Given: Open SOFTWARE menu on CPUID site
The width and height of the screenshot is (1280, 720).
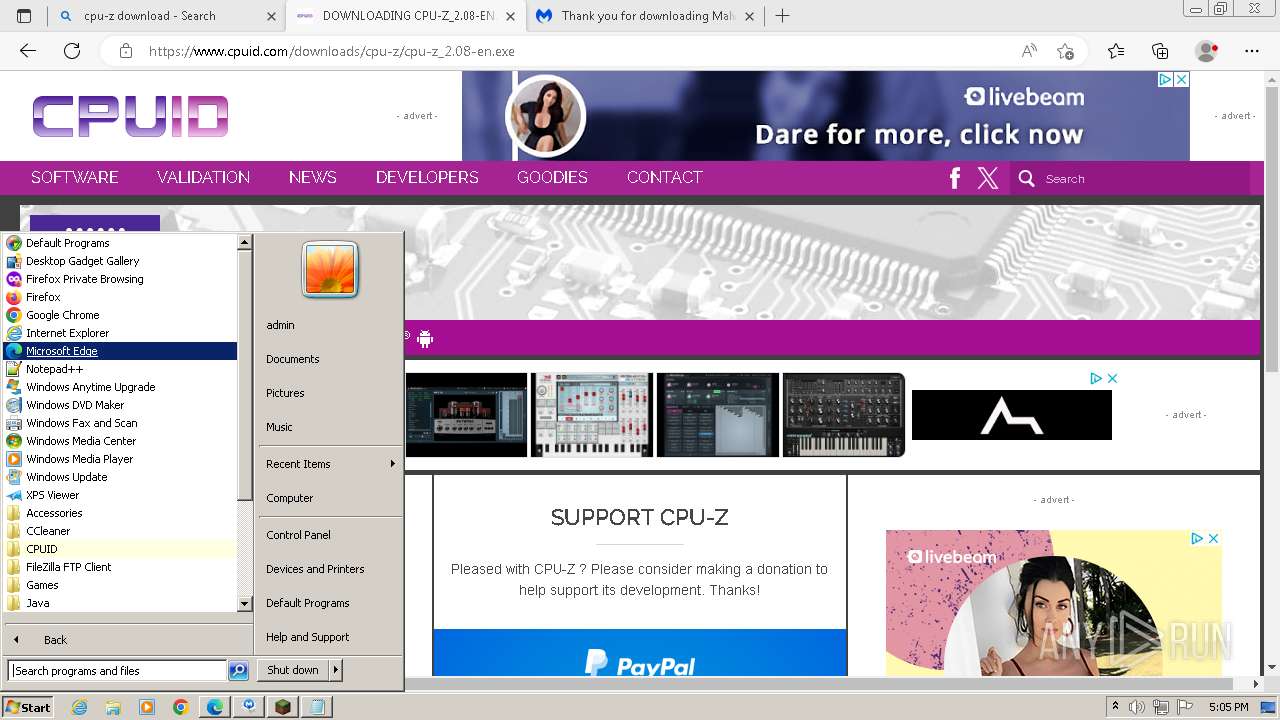Looking at the screenshot, I should pos(75,177).
